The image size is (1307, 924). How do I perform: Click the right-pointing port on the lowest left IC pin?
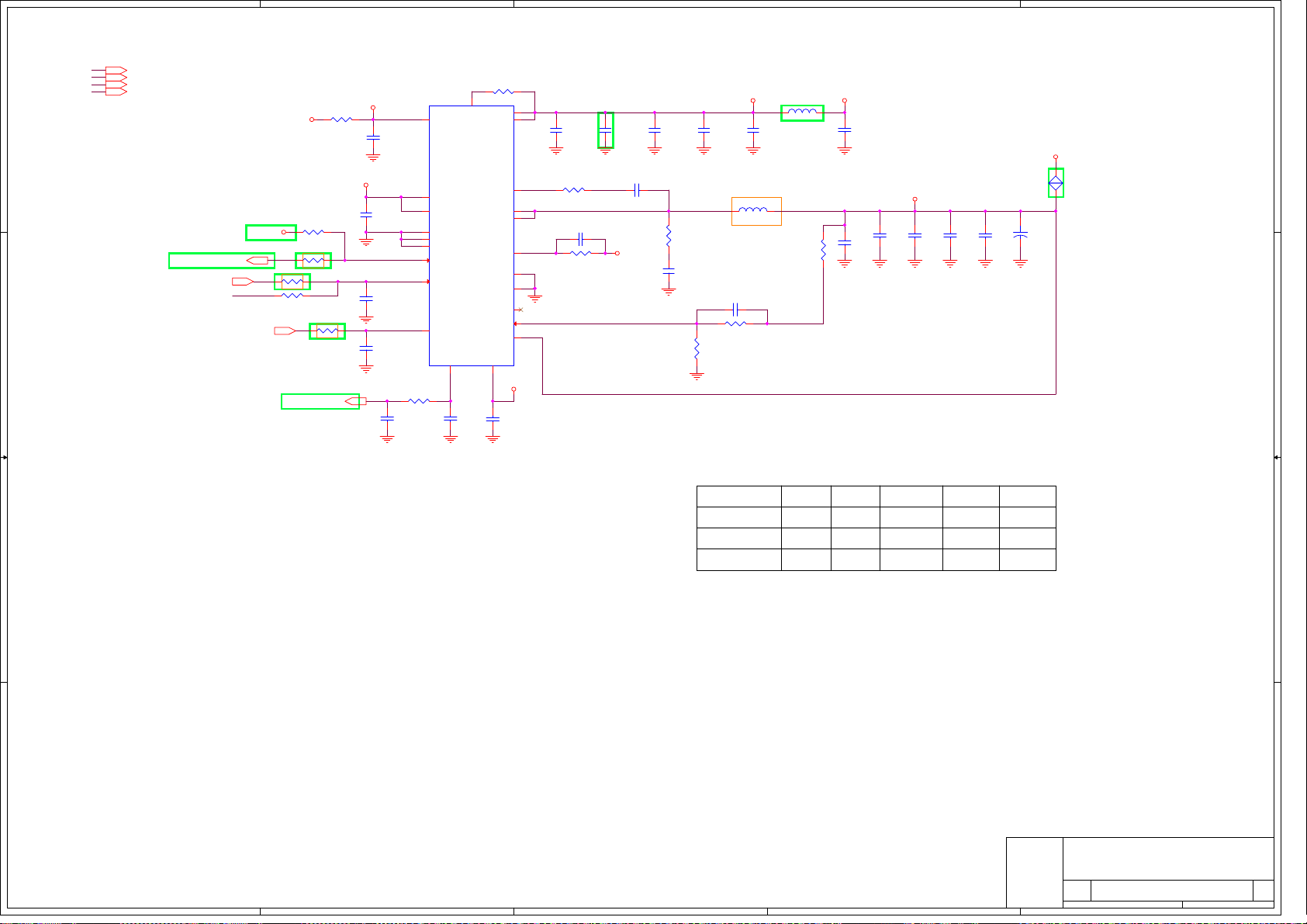click(x=285, y=331)
